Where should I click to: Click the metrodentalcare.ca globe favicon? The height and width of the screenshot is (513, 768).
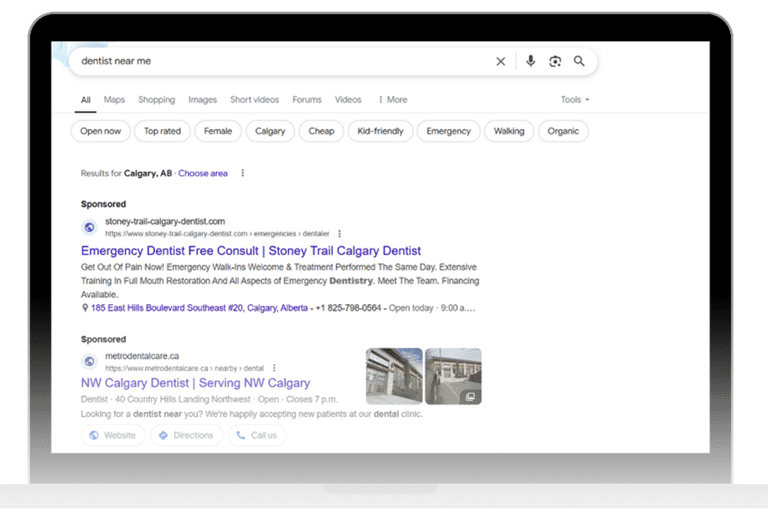(89, 362)
